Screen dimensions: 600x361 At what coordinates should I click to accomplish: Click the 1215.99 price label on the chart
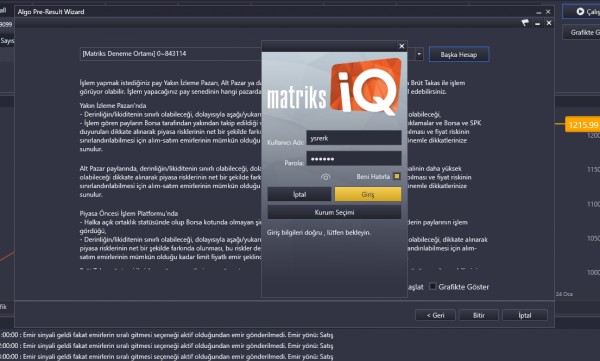tap(582, 125)
